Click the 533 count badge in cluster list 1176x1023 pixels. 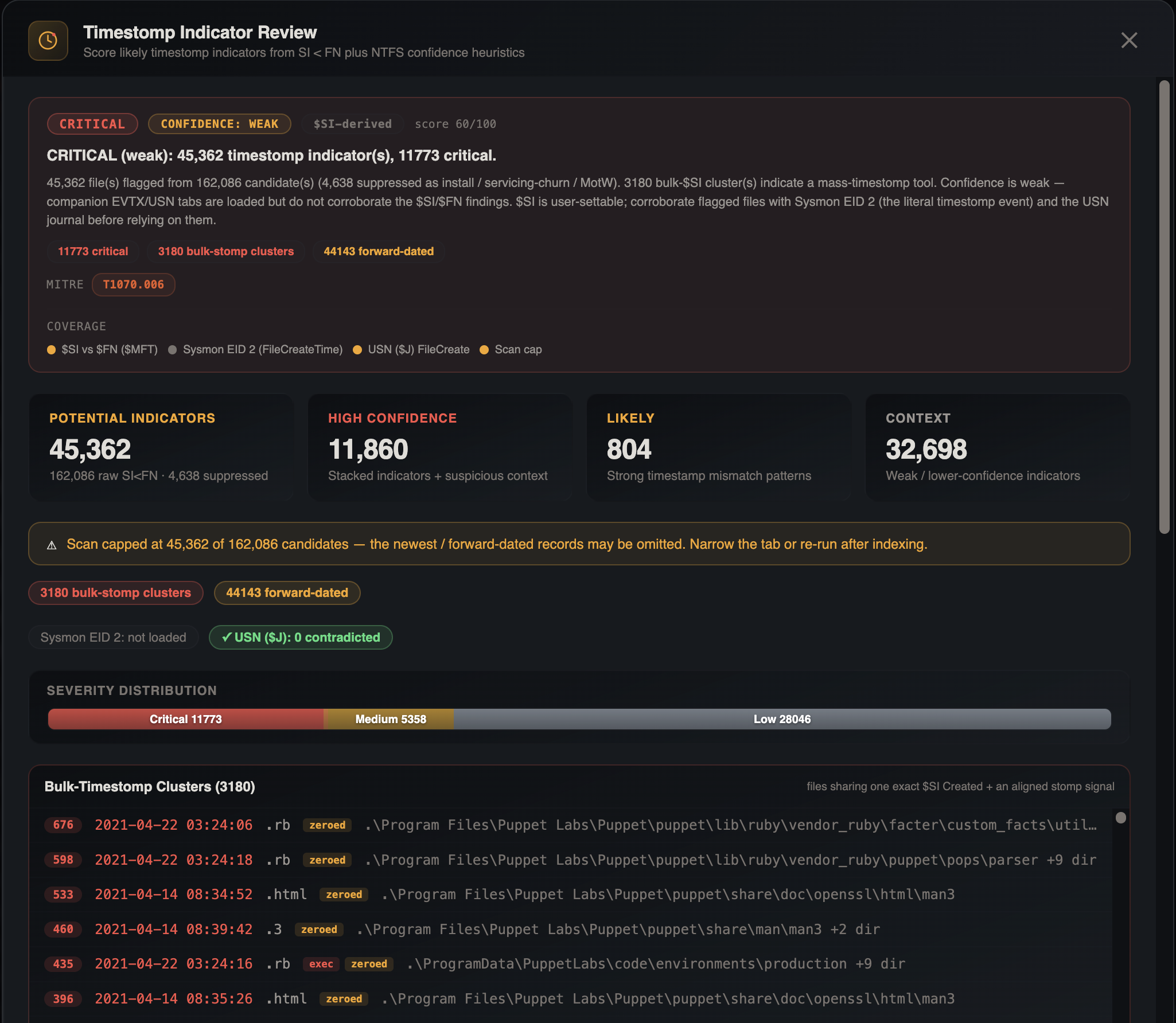click(x=63, y=895)
